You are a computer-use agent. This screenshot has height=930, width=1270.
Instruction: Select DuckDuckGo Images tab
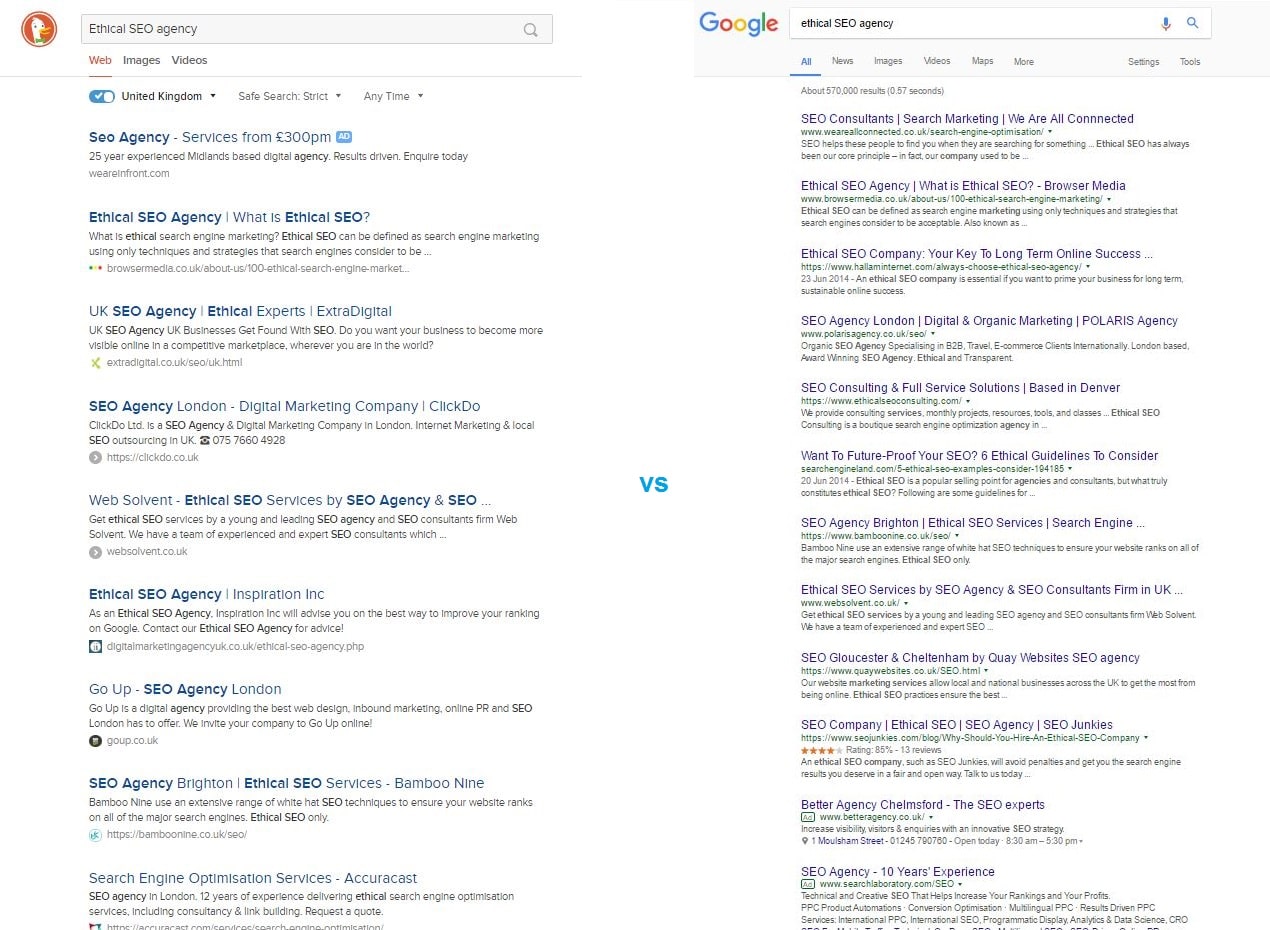(x=141, y=60)
